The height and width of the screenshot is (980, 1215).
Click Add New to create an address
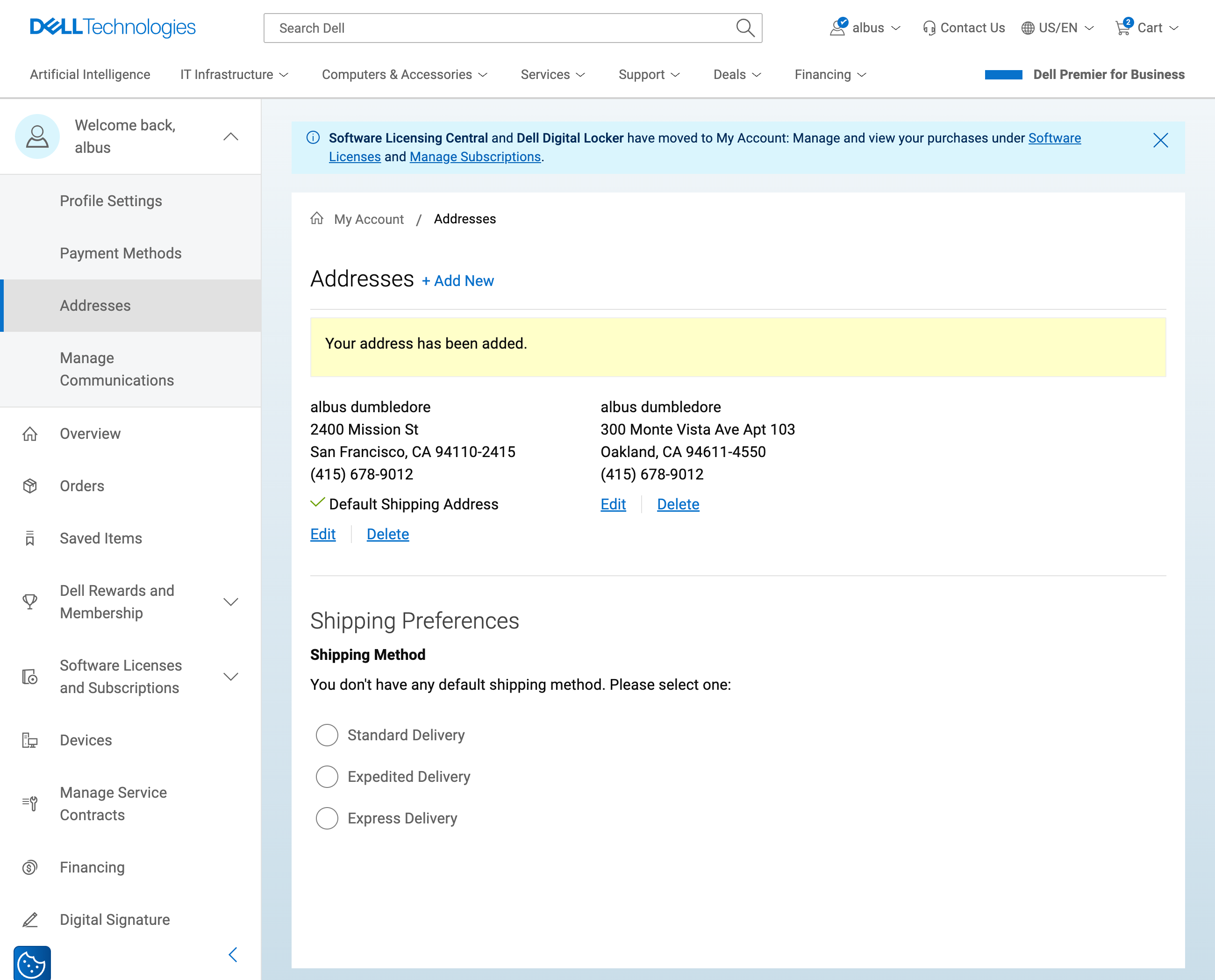pos(457,280)
